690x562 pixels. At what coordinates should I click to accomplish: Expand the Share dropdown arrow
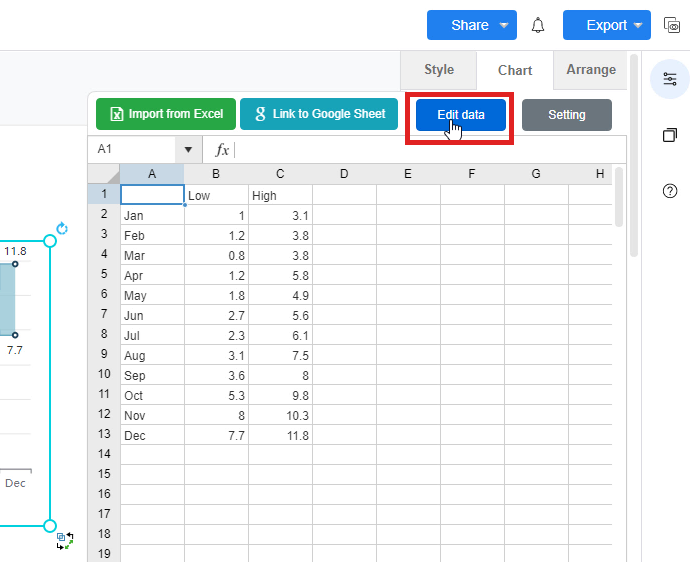(x=504, y=25)
